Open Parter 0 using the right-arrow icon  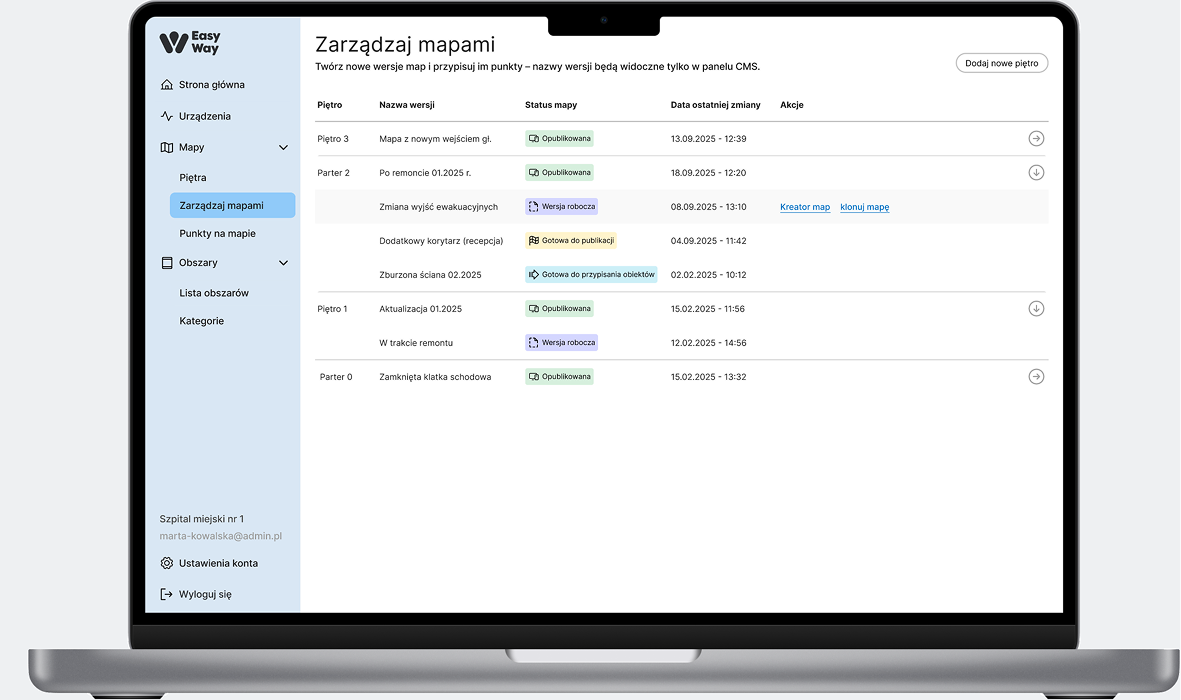click(1036, 377)
